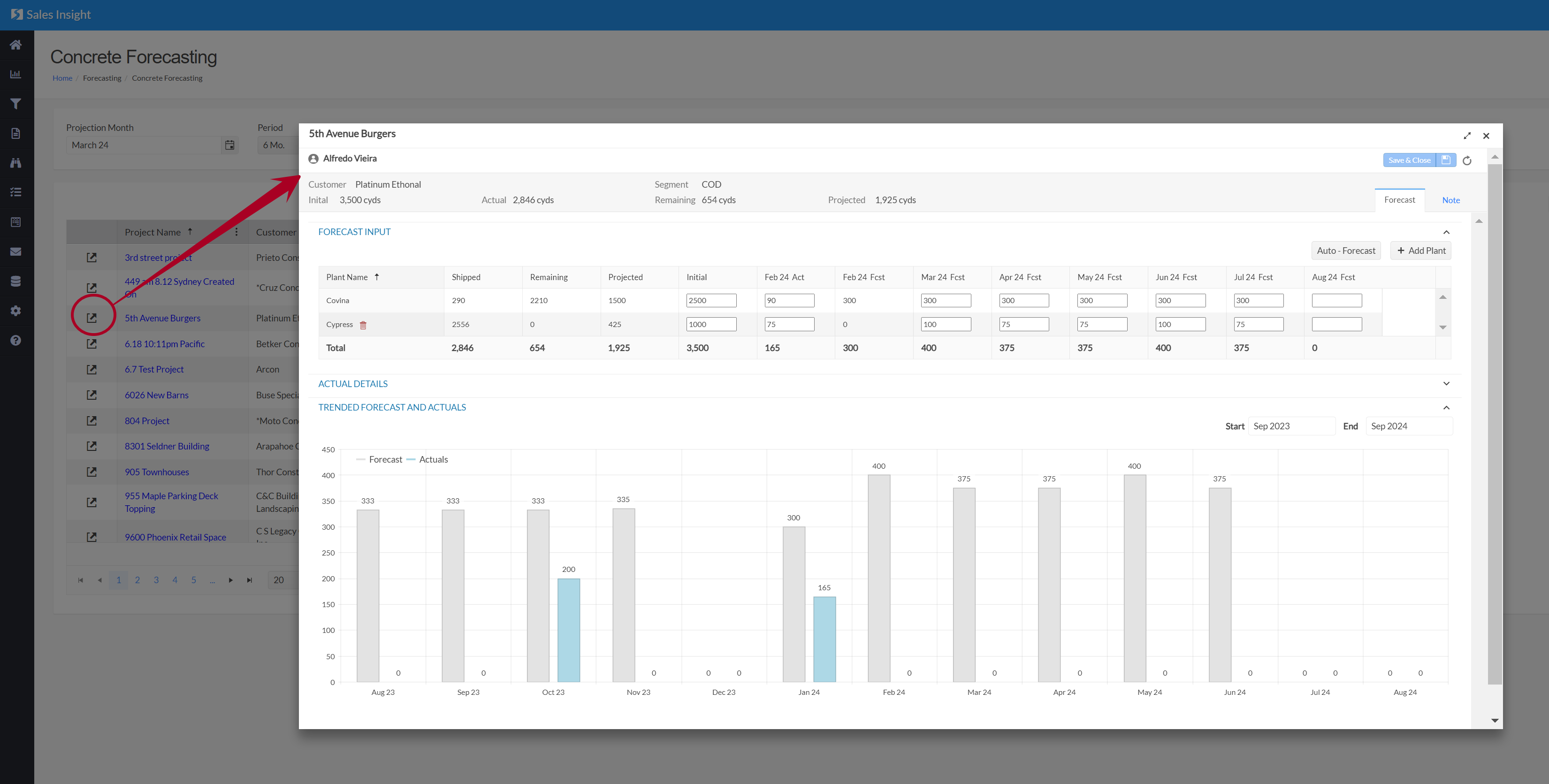Click the home icon in sidebar
This screenshot has width=1549, height=784.
coord(16,45)
